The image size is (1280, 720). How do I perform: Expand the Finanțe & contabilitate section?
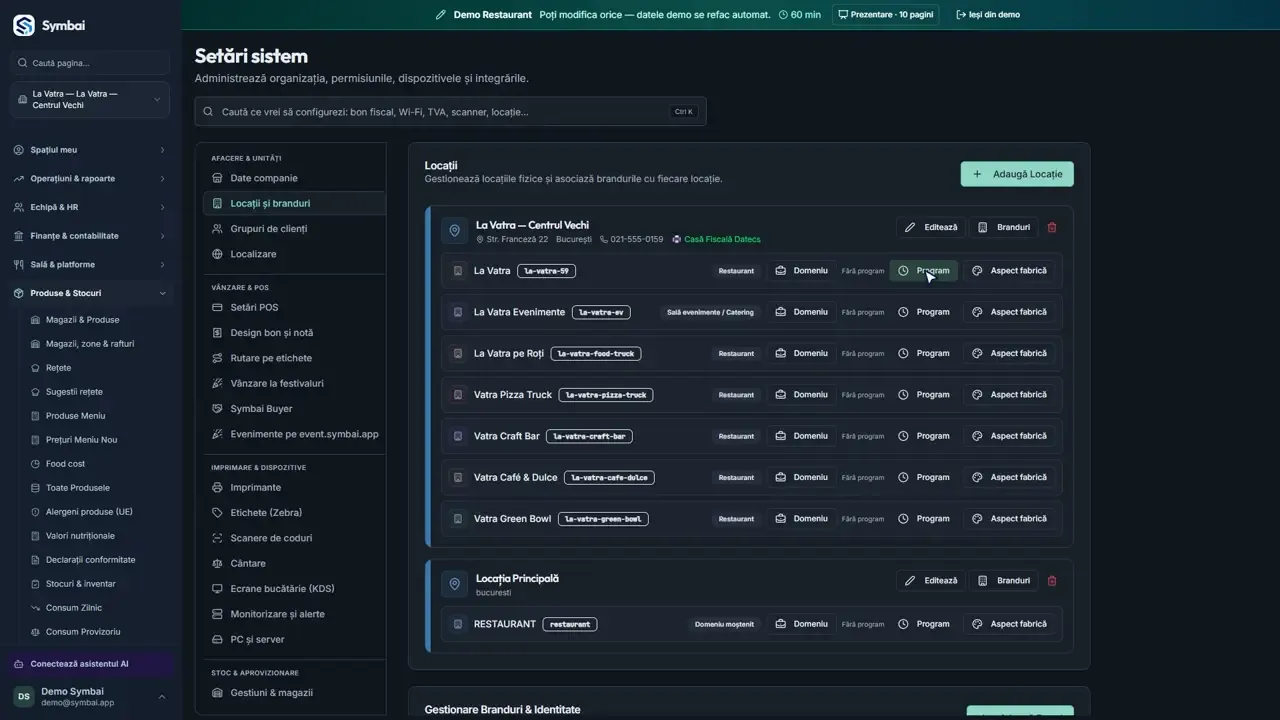[90, 236]
